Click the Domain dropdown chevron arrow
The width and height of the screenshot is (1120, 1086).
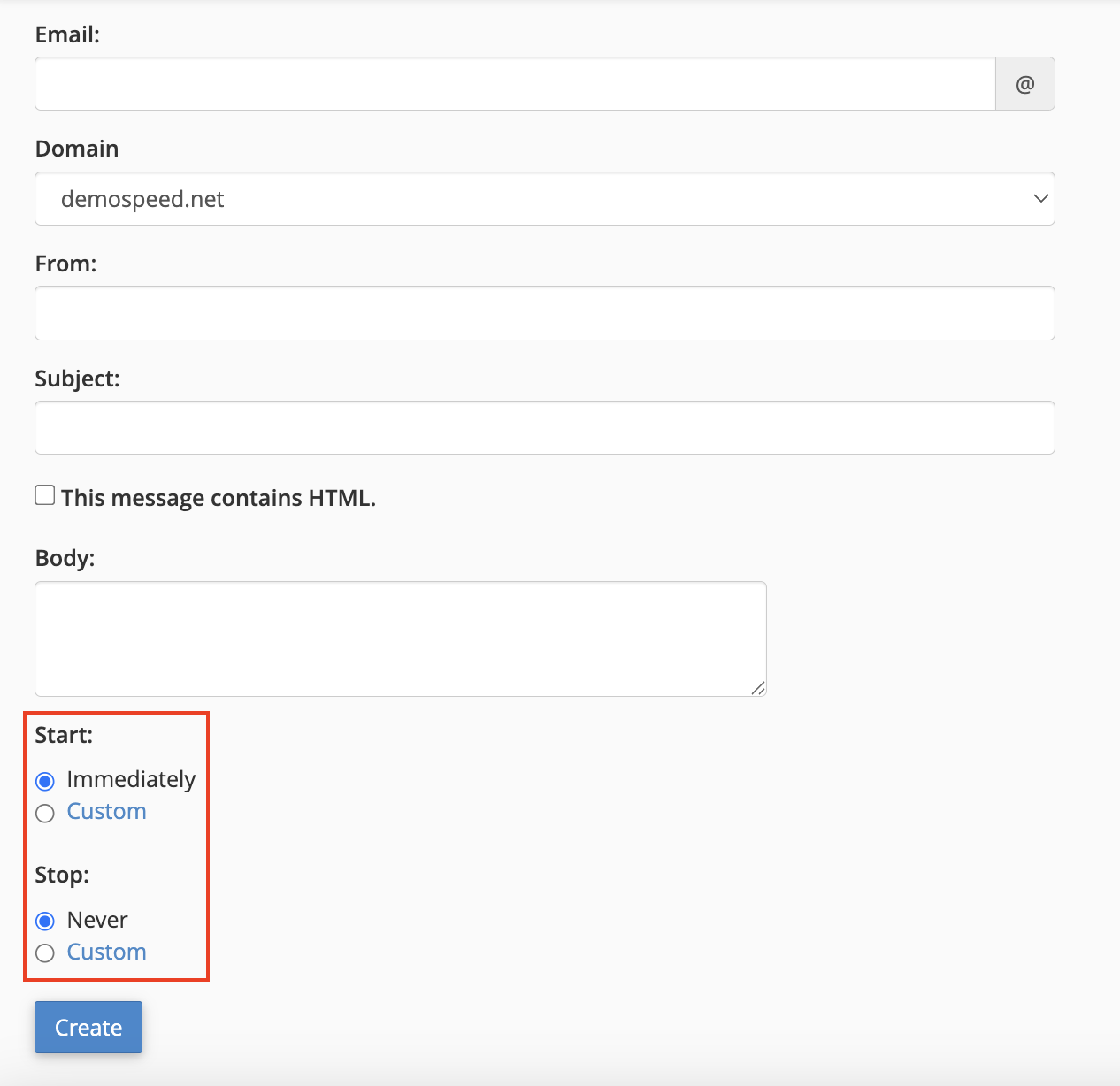(1040, 199)
